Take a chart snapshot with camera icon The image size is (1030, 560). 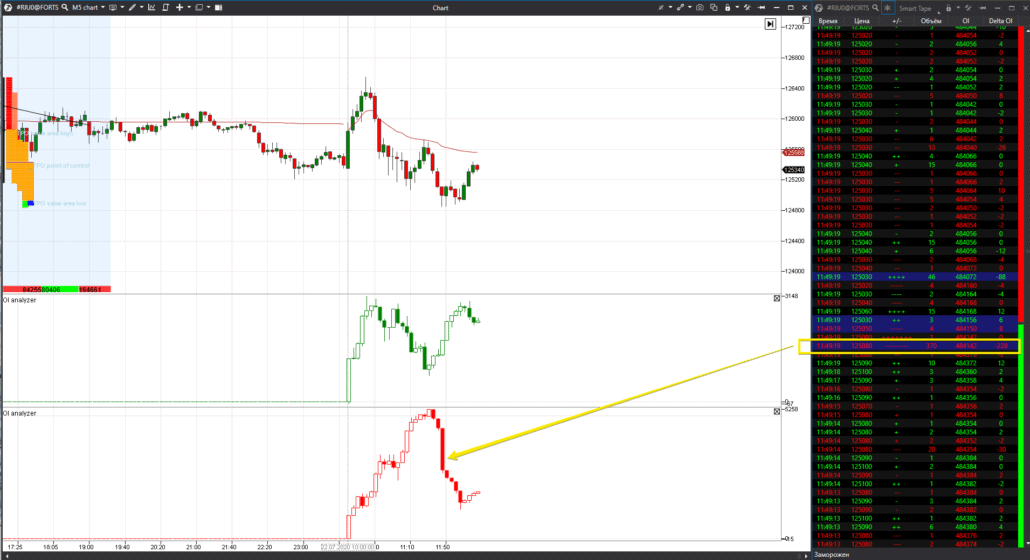[700, 7]
